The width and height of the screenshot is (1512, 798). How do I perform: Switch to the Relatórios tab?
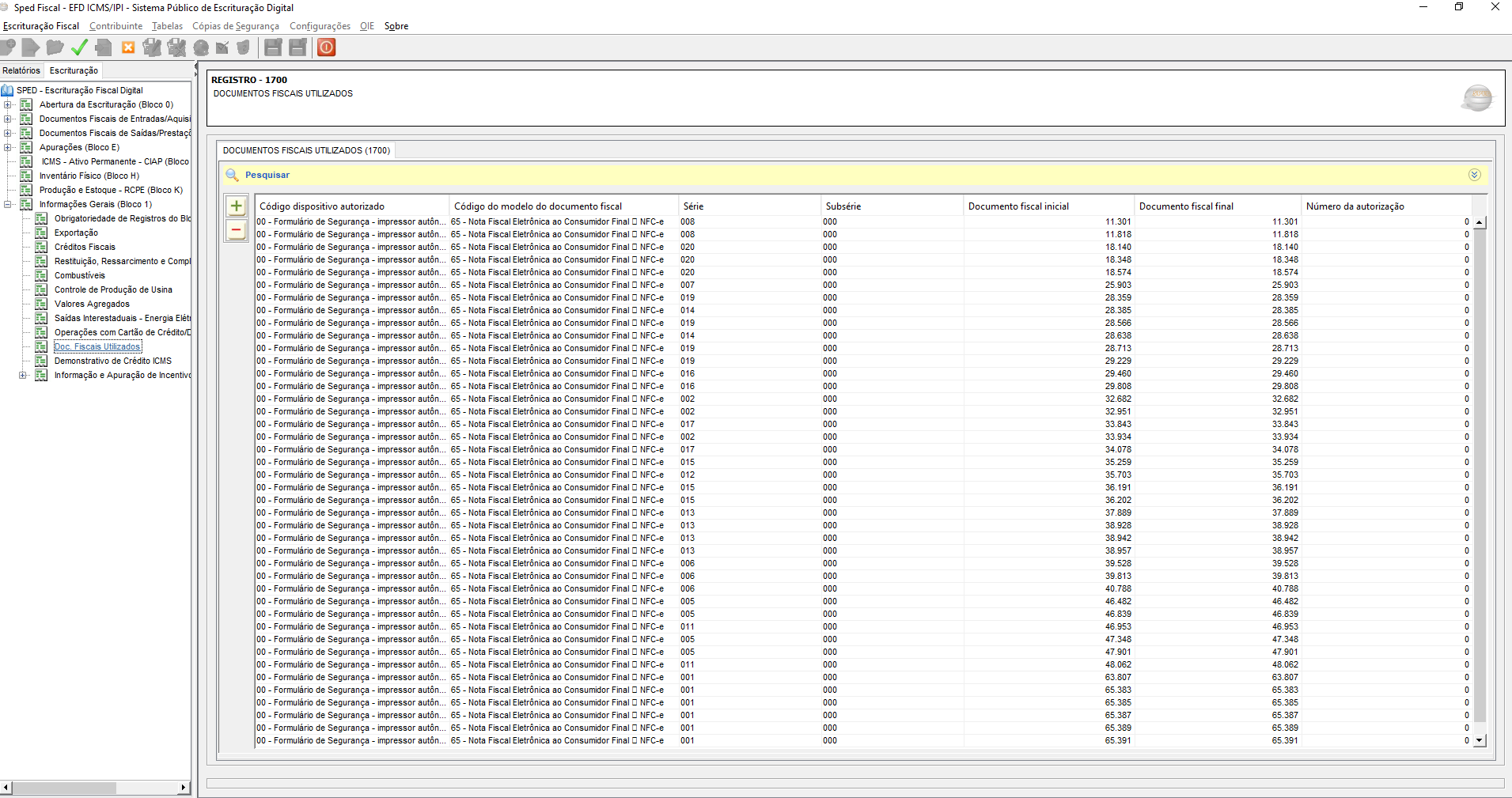pyautogui.click(x=21, y=70)
